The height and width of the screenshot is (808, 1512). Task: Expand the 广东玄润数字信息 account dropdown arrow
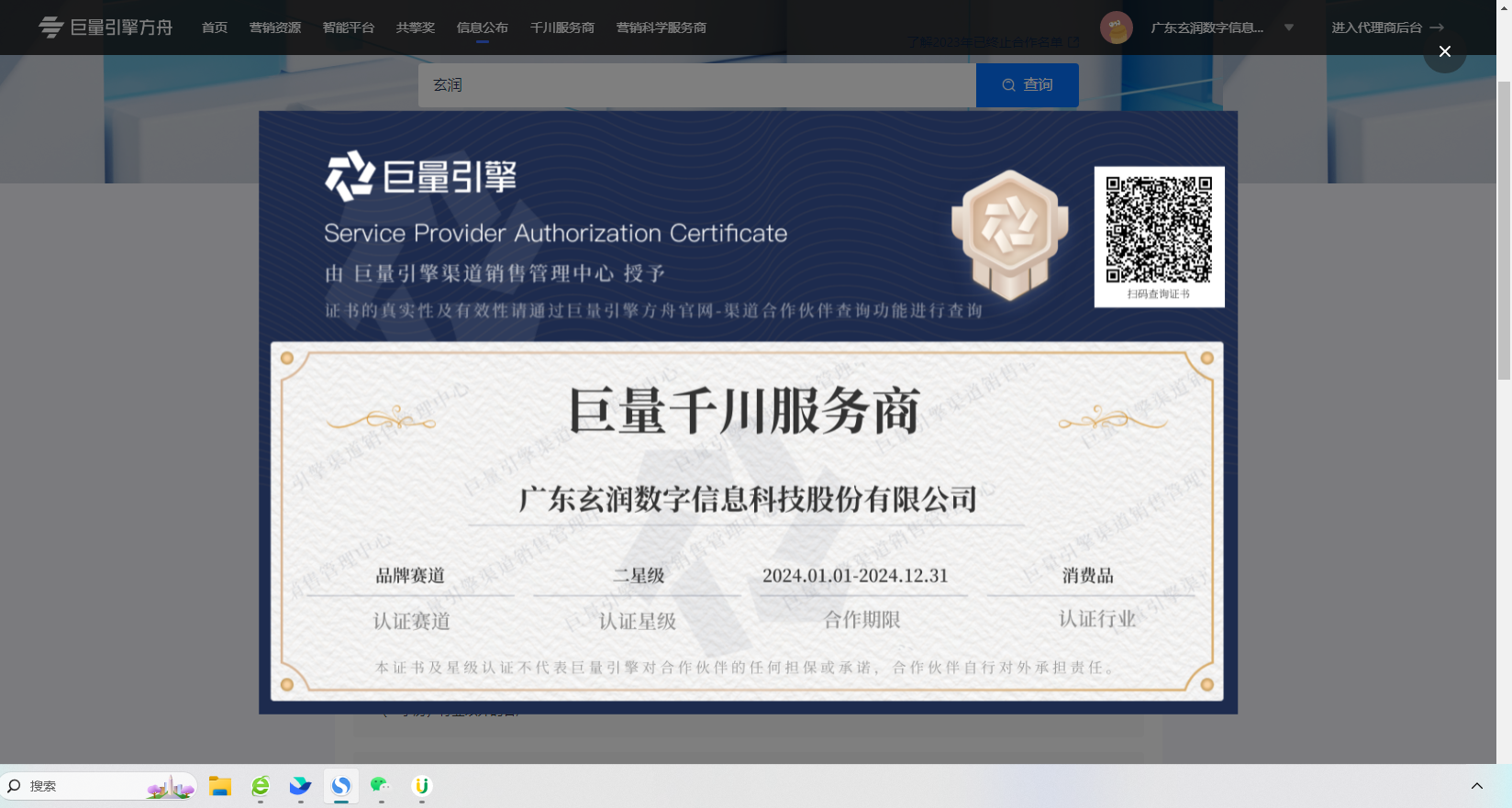1288,28
